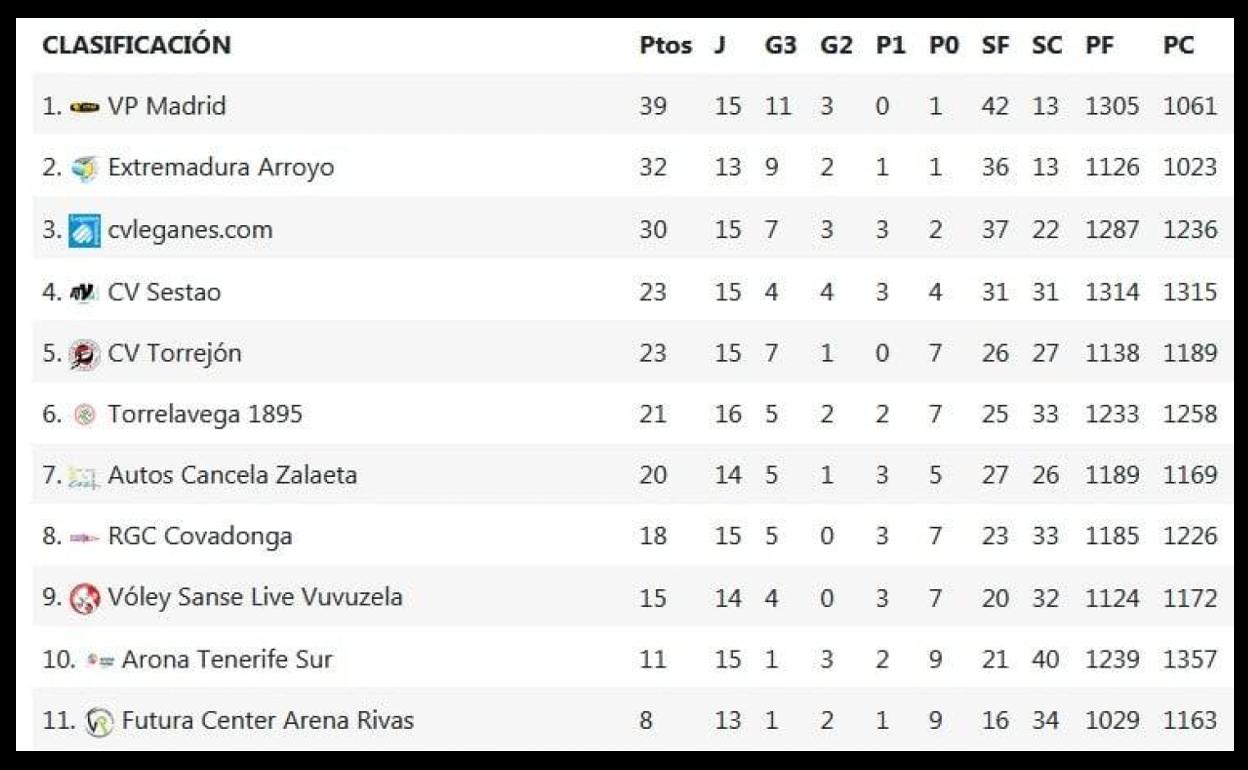Viewport: 1248px width, 770px height.
Task: Click the Extremadura Arroyo team logo
Action: [x=85, y=168]
